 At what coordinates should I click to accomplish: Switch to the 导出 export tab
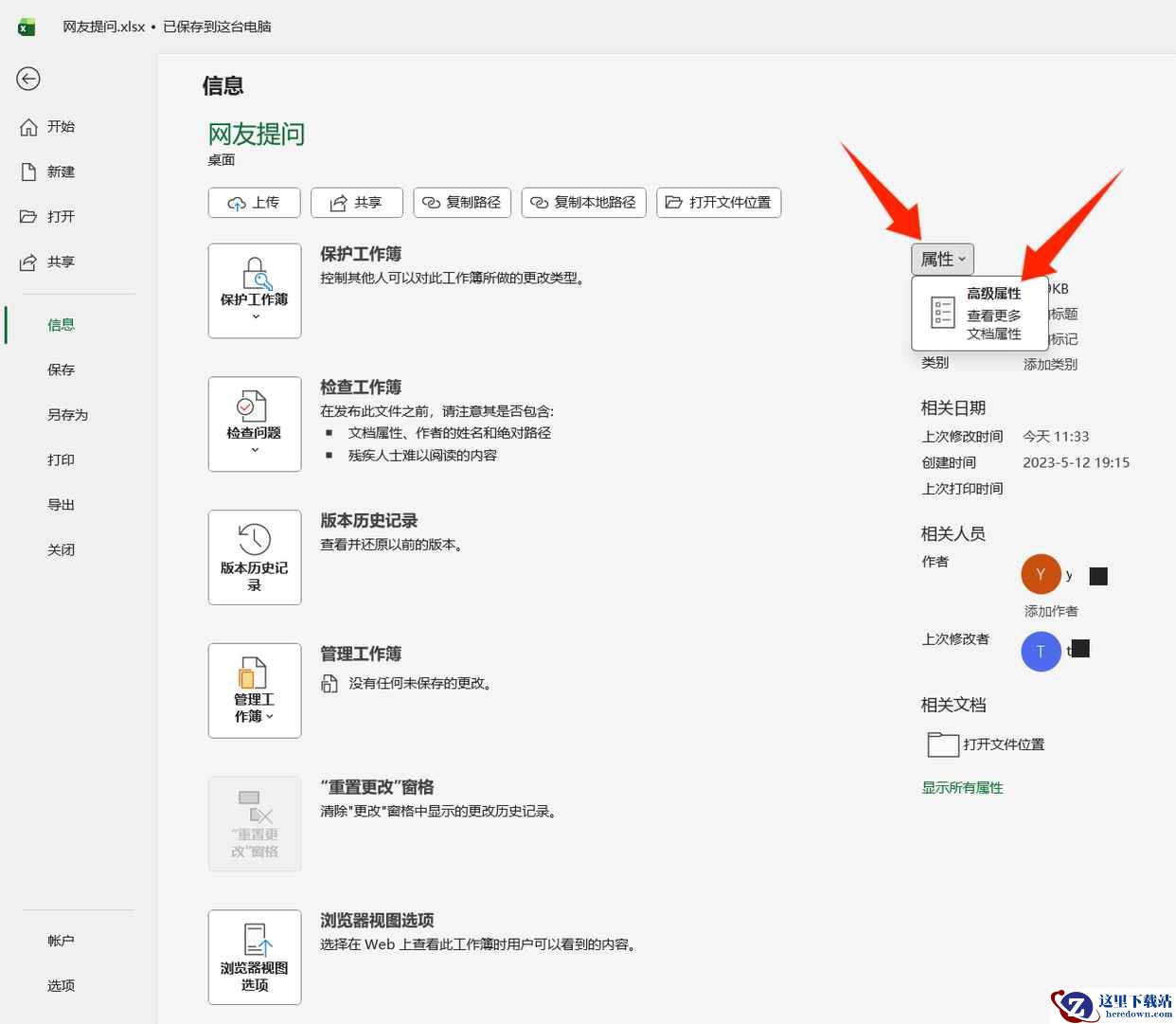[61, 505]
